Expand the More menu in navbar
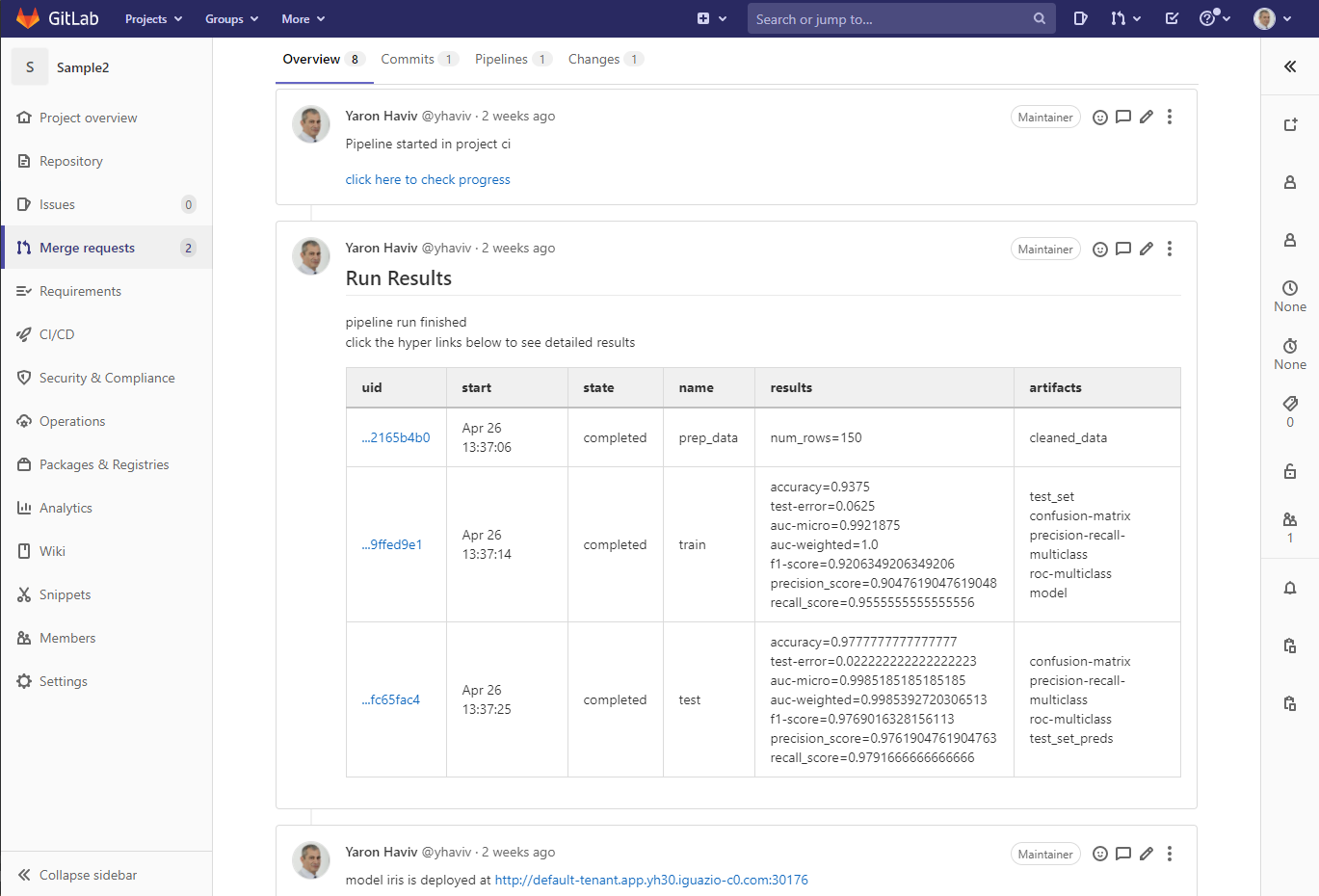 point(303,19)
